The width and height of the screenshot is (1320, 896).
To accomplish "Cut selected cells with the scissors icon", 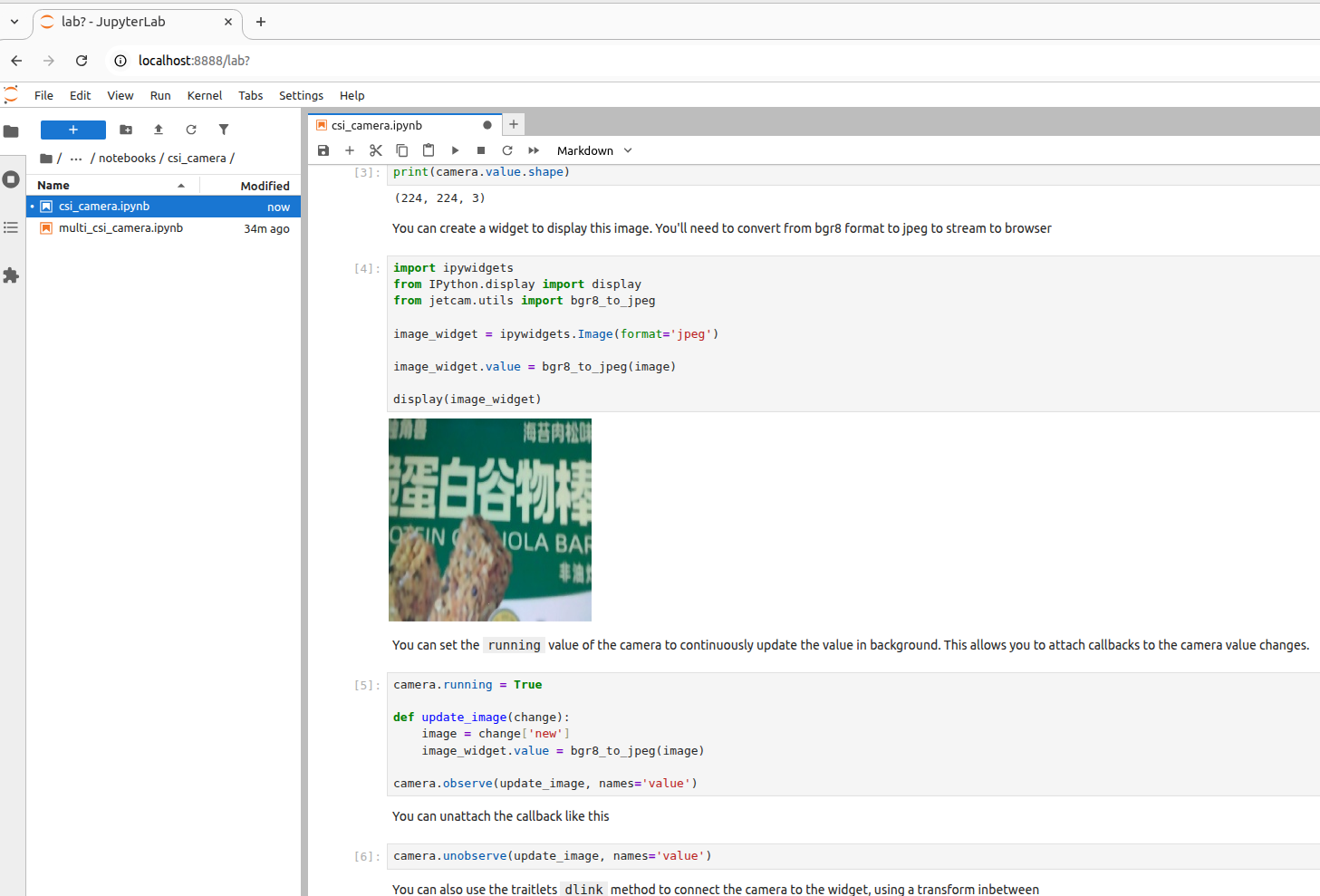I will (x=376, y=150).
